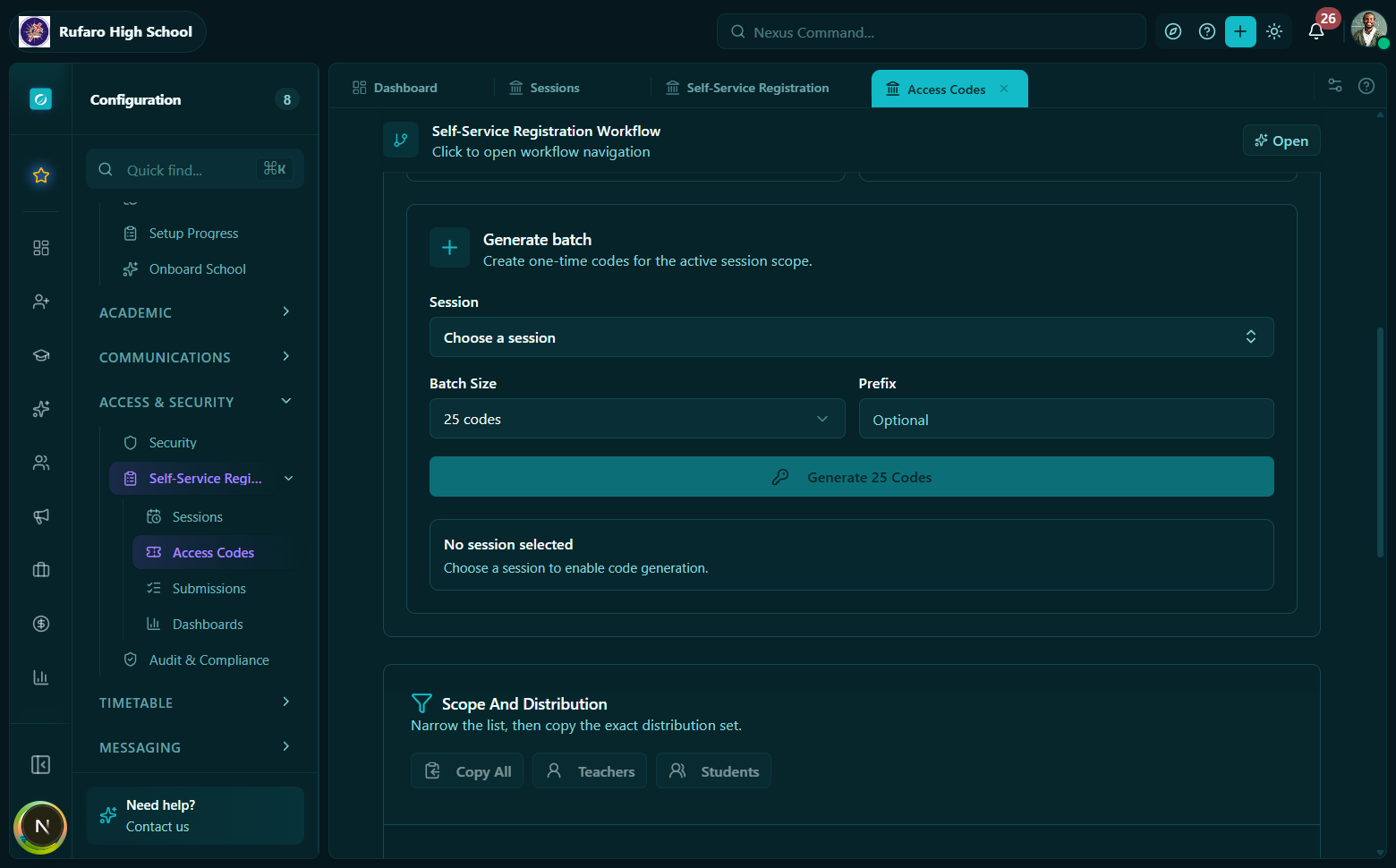Viewport: 1396px width, 868px height.
Task: Switch to the Dashboard tab
Action: point(395,88)
